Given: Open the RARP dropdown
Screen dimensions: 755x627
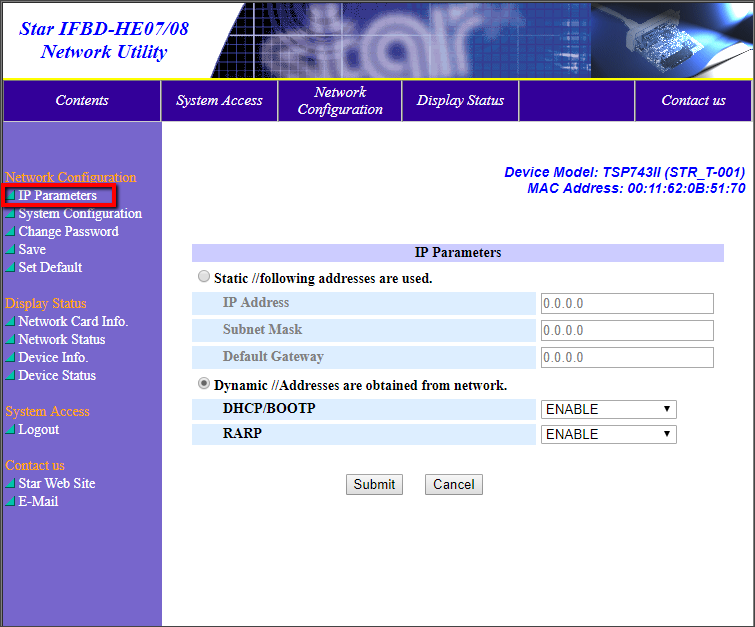Looking at the screenshot, I should coord(609,434).
